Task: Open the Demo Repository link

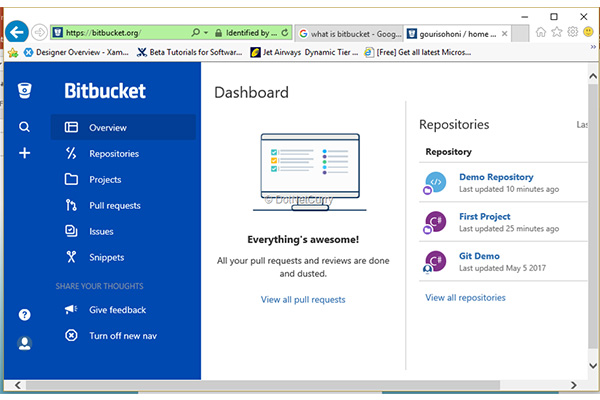Action: point(496,177)
